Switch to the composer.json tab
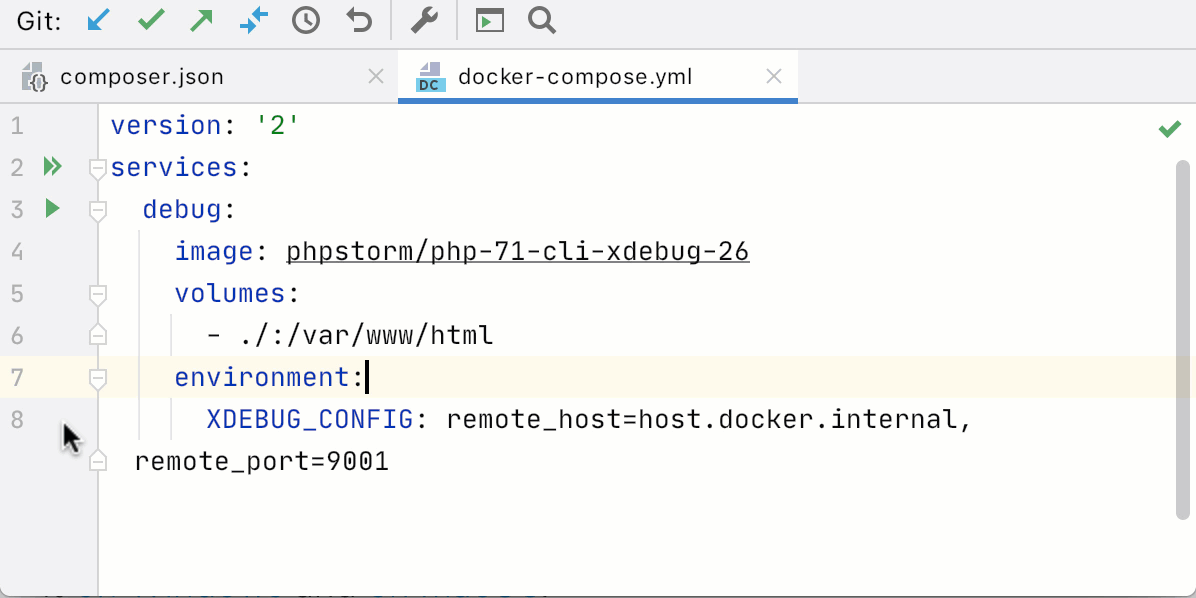Screen dimensions: 1196x598 click(142, 77)
